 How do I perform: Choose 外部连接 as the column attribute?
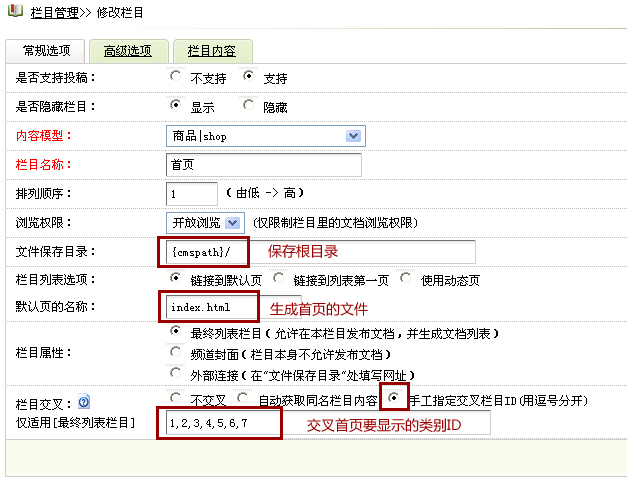[x=176, y=376]
